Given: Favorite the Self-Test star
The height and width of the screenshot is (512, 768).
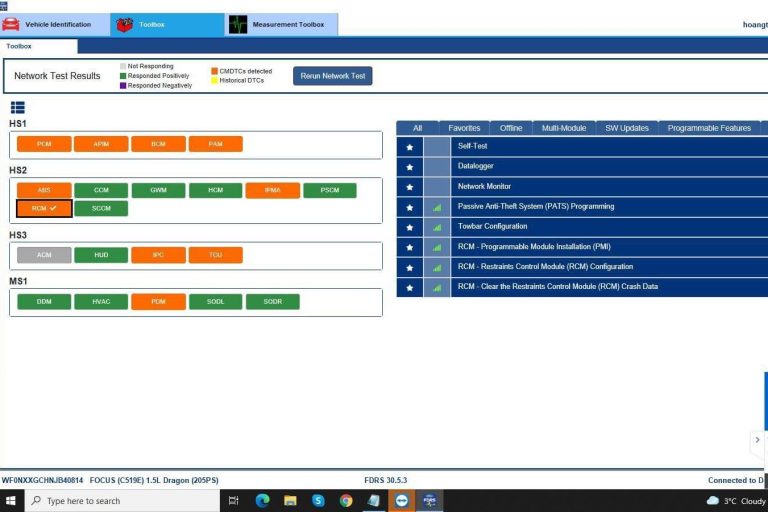Looking at the screenshot, I should pyautogui.click(x=410, y=147).
